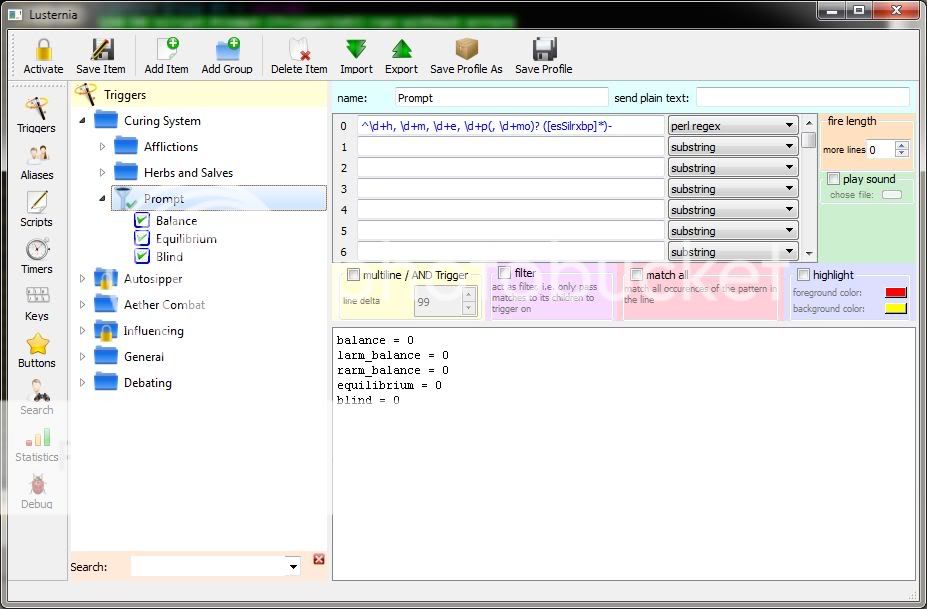
Task: Enable the play sound checkbox
Action: pyautogui.click(x=834, y=179)
